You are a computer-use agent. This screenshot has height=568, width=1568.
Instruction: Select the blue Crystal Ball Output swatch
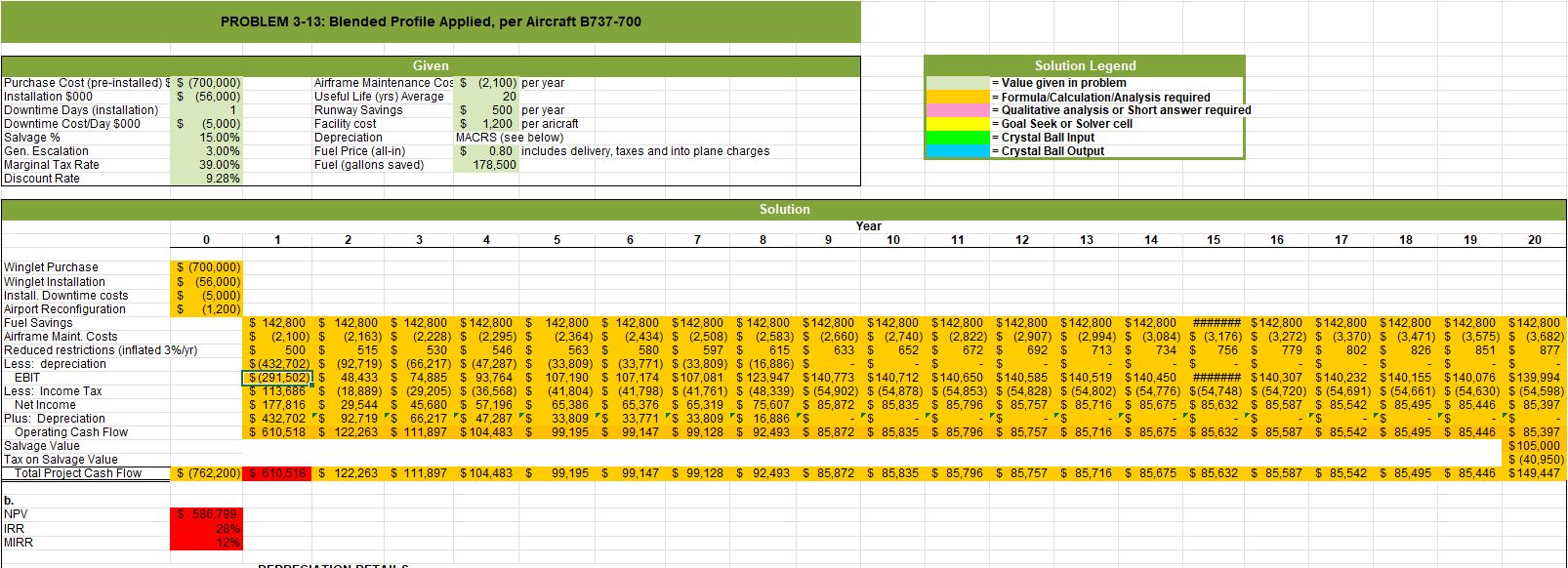click(x=958, y=151)
